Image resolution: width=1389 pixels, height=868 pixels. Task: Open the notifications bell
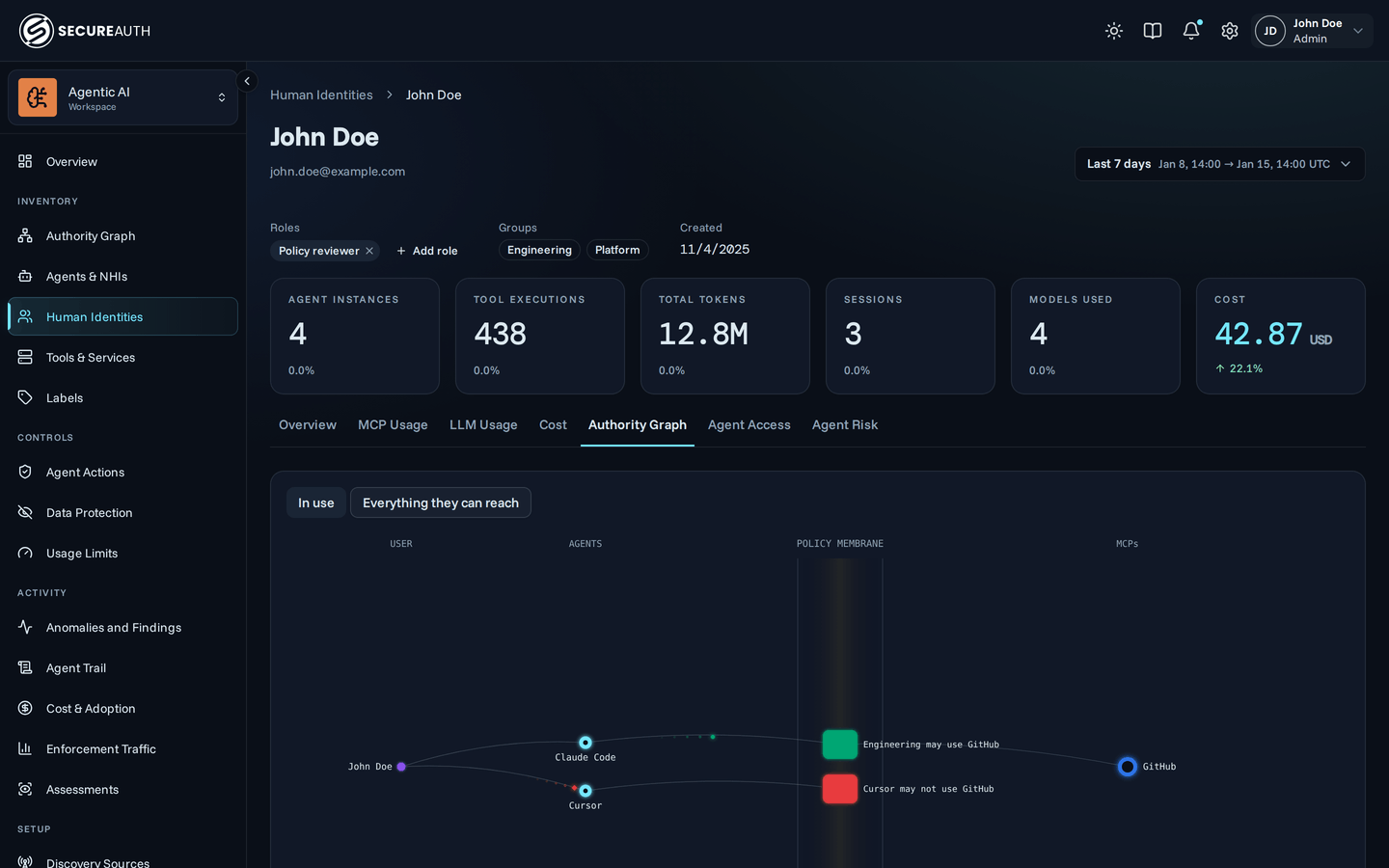(x=1191, y=31)
